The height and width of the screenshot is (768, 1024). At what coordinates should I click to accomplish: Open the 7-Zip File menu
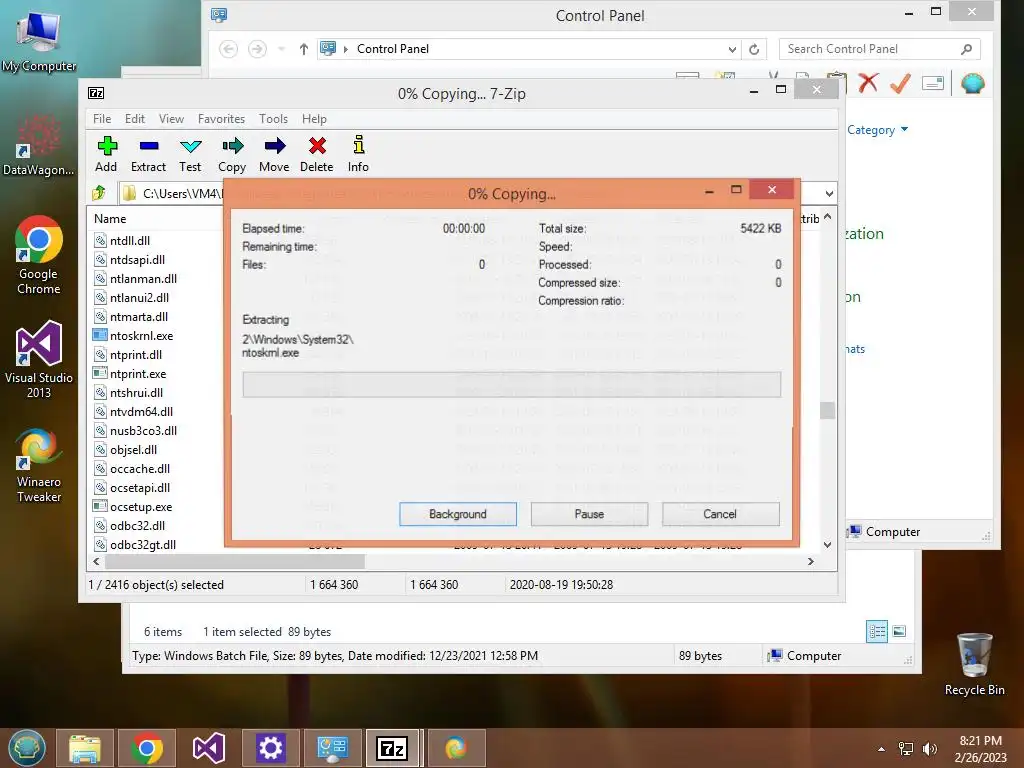[102, 119]
